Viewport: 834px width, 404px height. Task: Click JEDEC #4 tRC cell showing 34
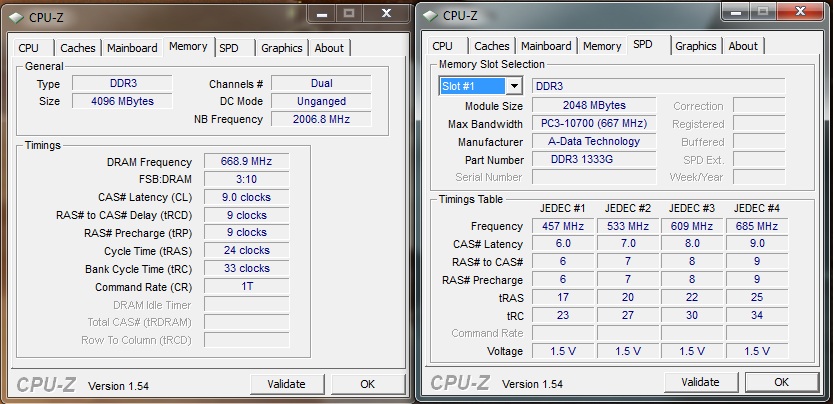pyautogui.click(x=757, y=315)
